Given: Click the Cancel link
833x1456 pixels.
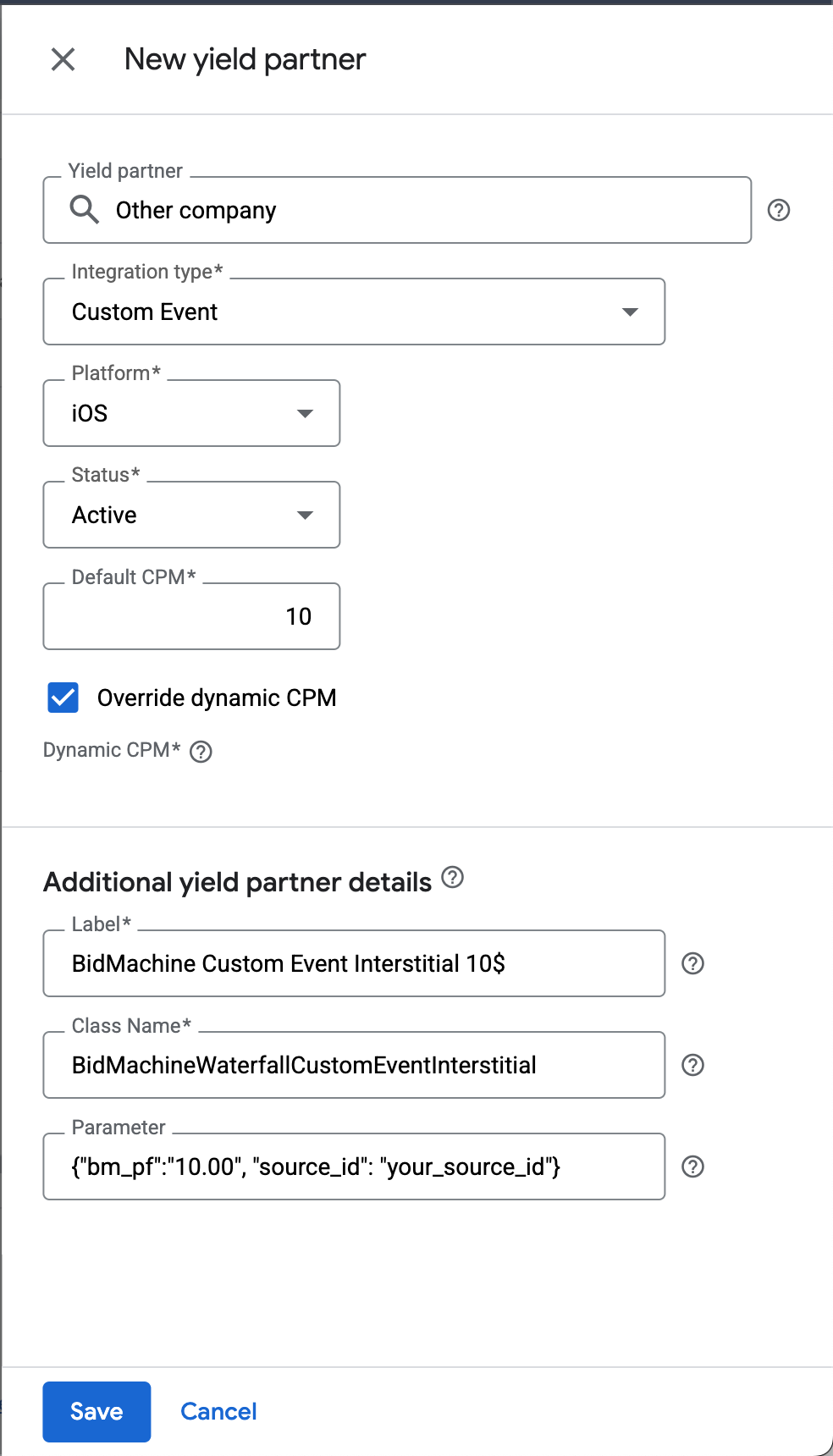Looking at the screenshot, I should click(x=218, y=1411).
